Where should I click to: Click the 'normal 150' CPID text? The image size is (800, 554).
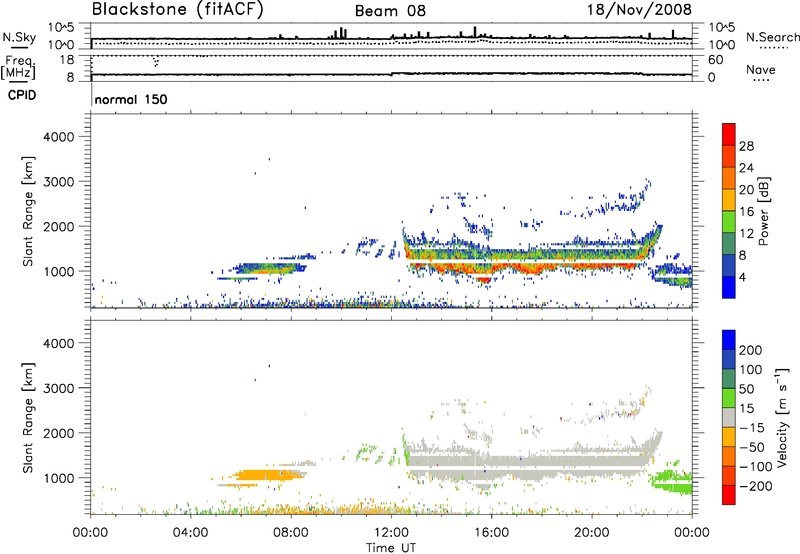[x=131, y=99]
